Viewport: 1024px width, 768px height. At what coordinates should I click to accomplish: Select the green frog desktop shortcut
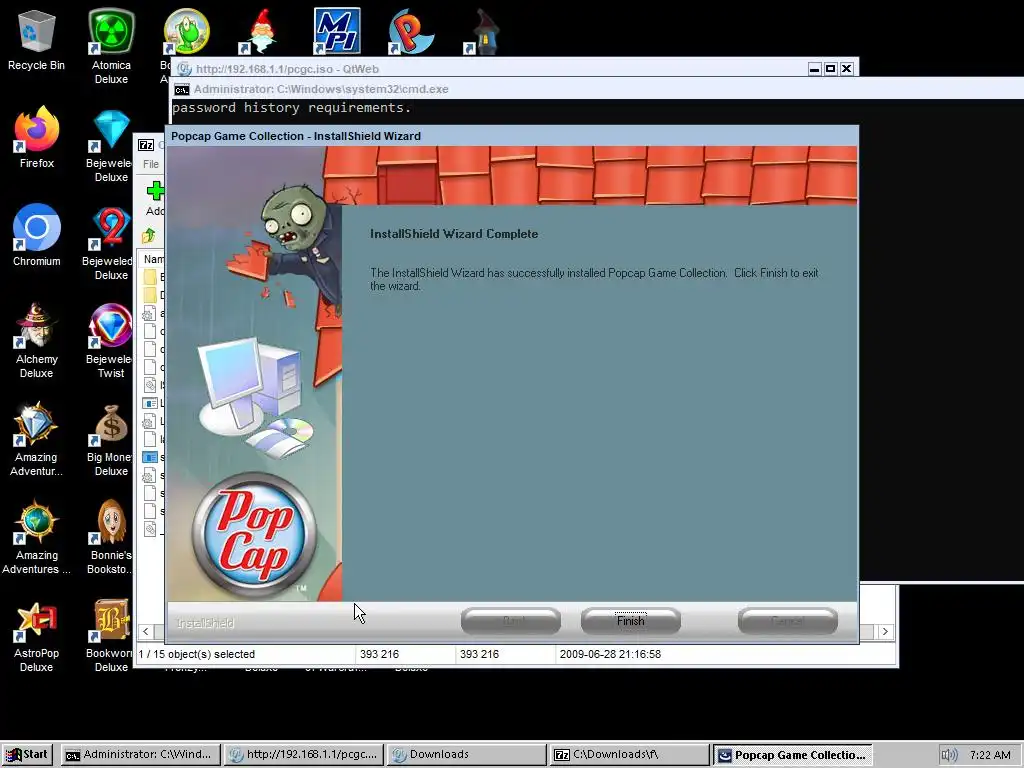tap(185, 31)
